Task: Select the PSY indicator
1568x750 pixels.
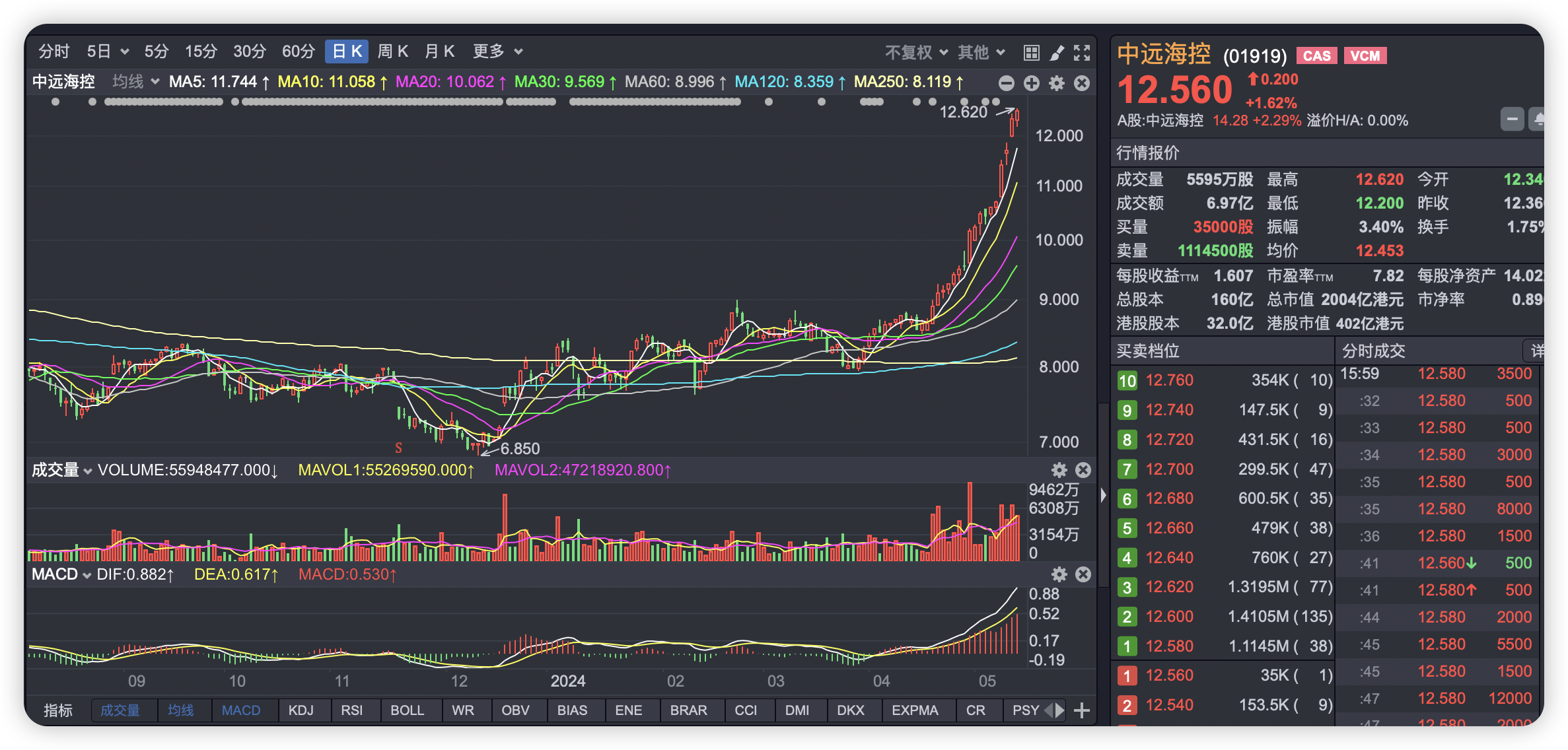Action: pyautogui.click(x=1026, y=710)
